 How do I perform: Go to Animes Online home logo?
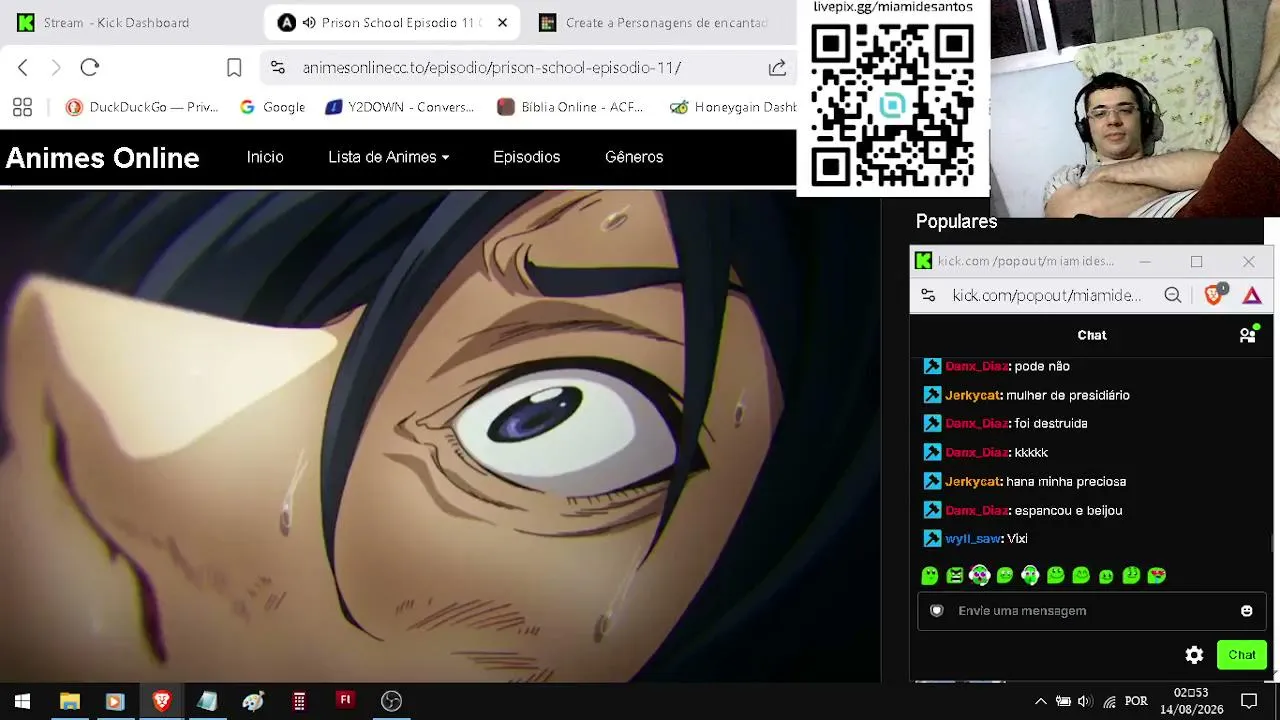click(x=103, y=158)
